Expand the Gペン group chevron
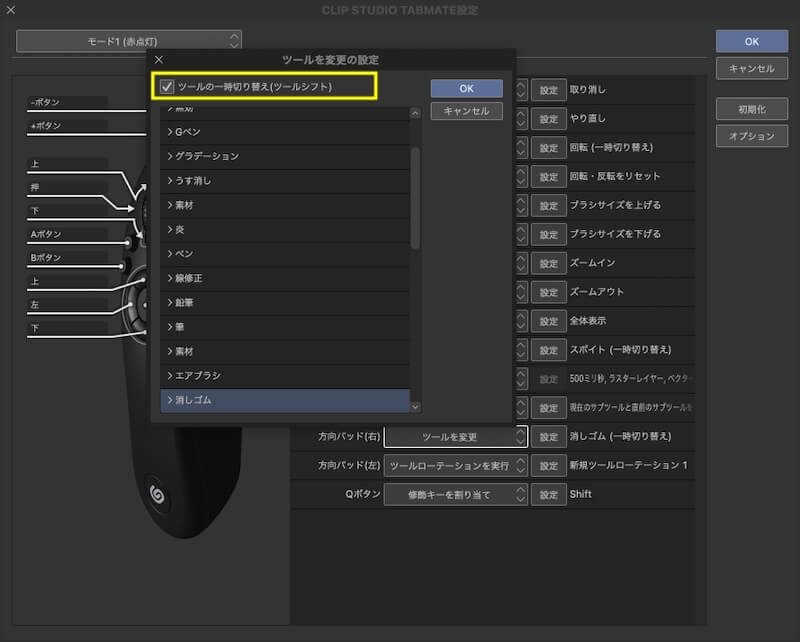The image size is (800, 642). [170, 132]
